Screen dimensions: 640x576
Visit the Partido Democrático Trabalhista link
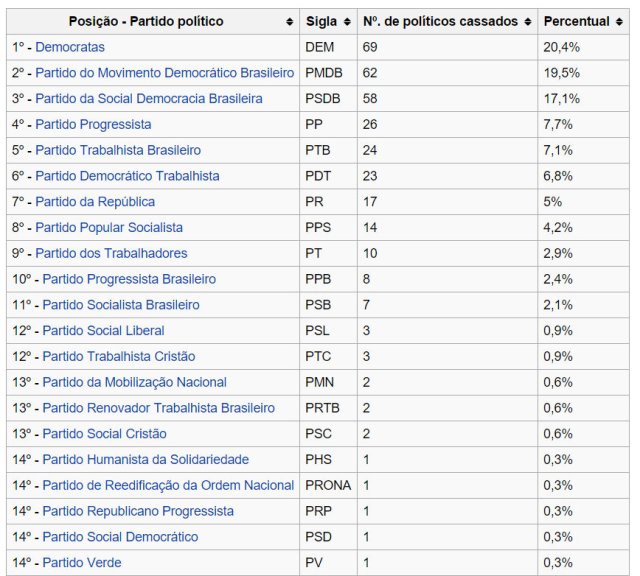pos(127,176)
